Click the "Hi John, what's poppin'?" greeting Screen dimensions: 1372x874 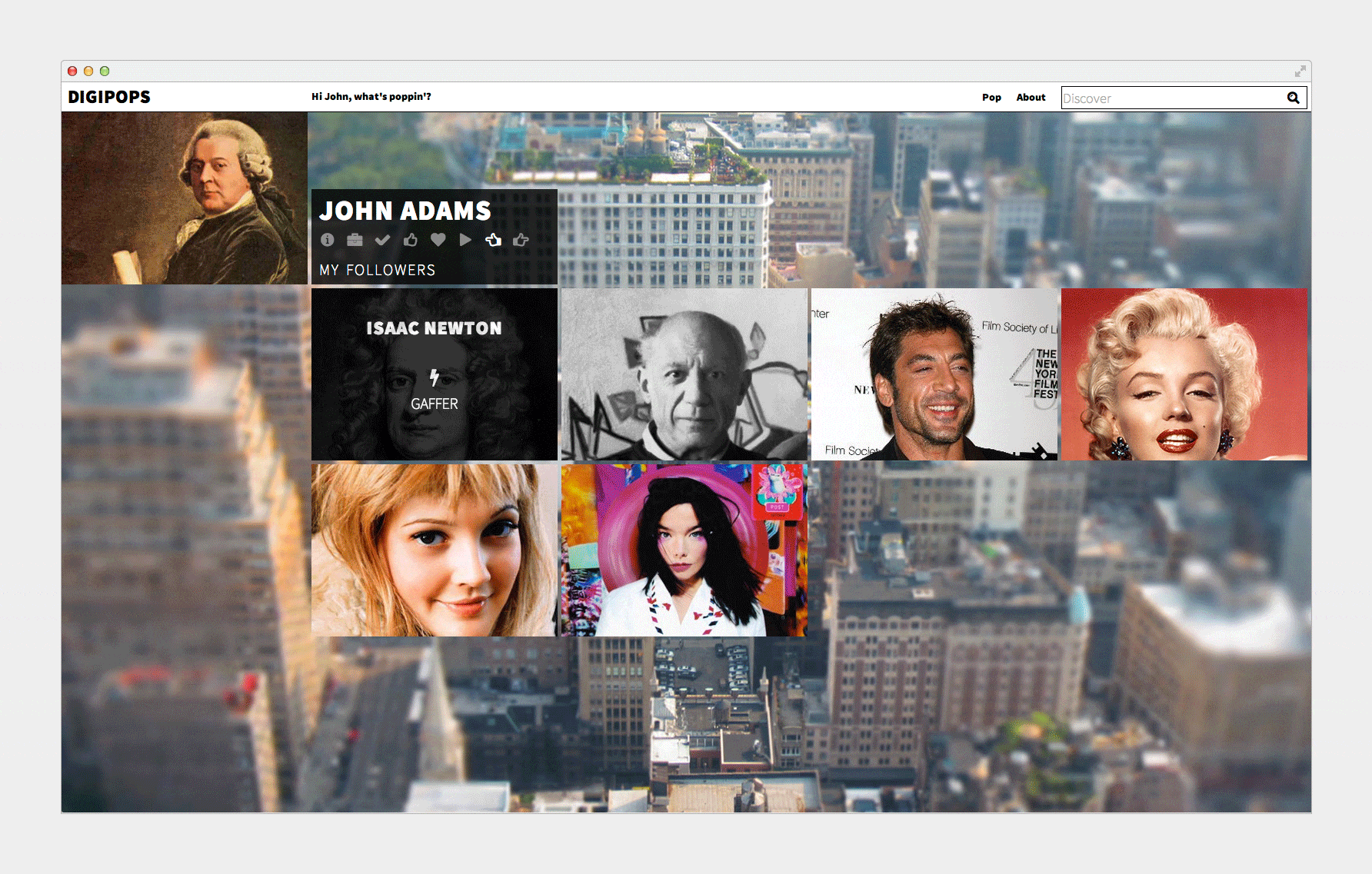(371, 97)
